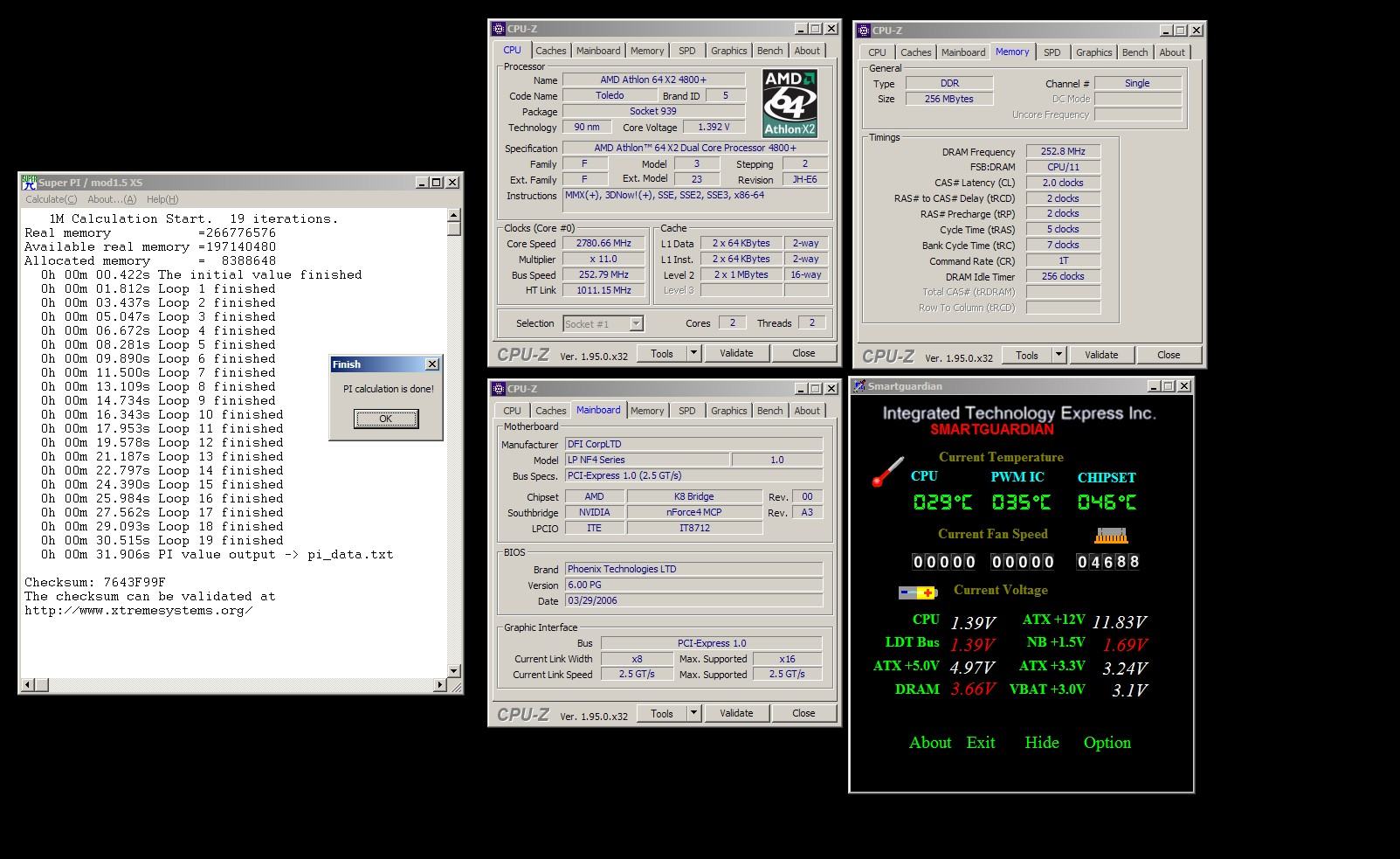Viewport: 1400px width, 859px height.
Task: Open Bench tab in the Memory window
Action: (x=1134, y=52)
